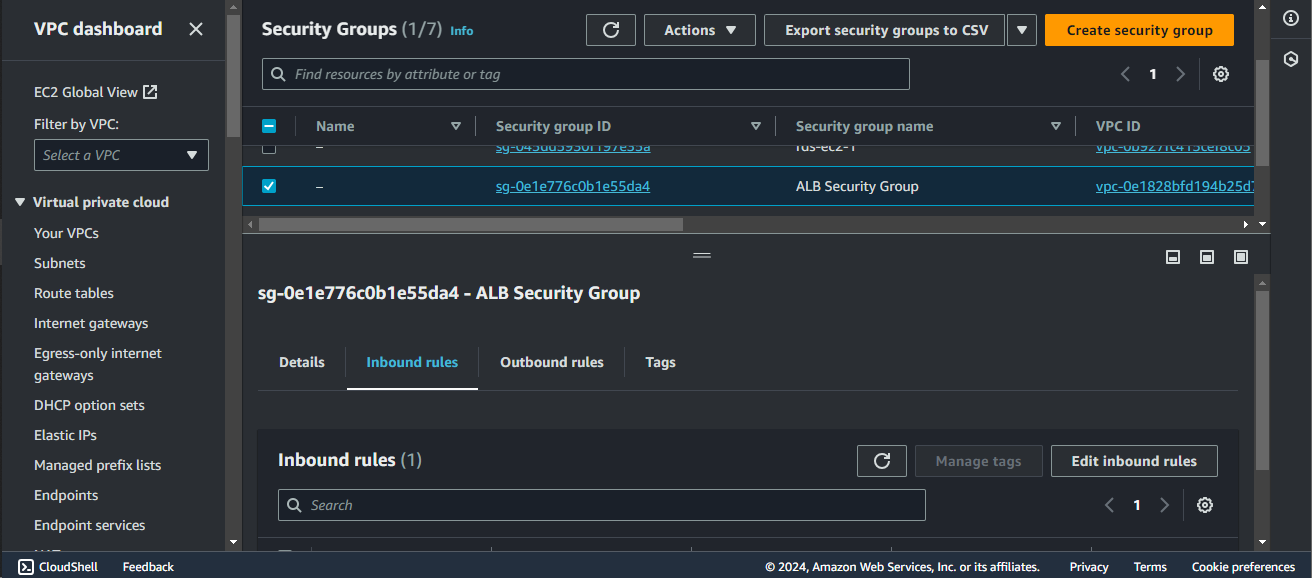
Task: Refresh the Security Groups list
Action: point(611,30)
